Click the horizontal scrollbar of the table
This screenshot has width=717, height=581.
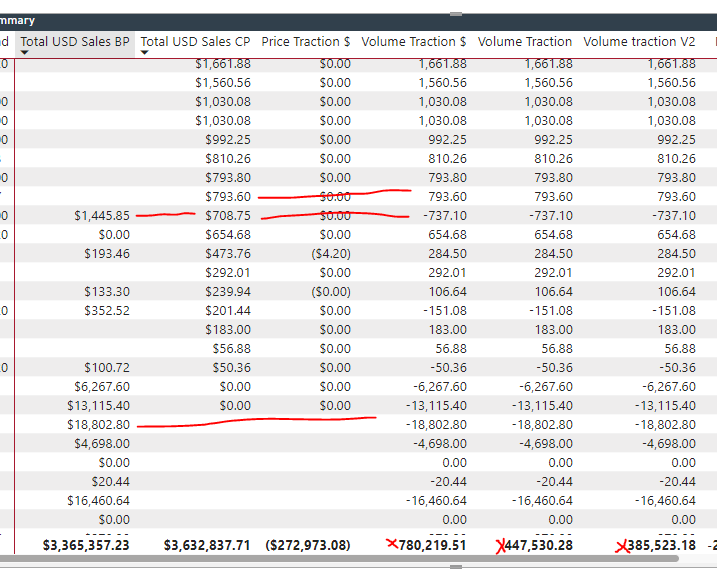click(x=338, y=558)
